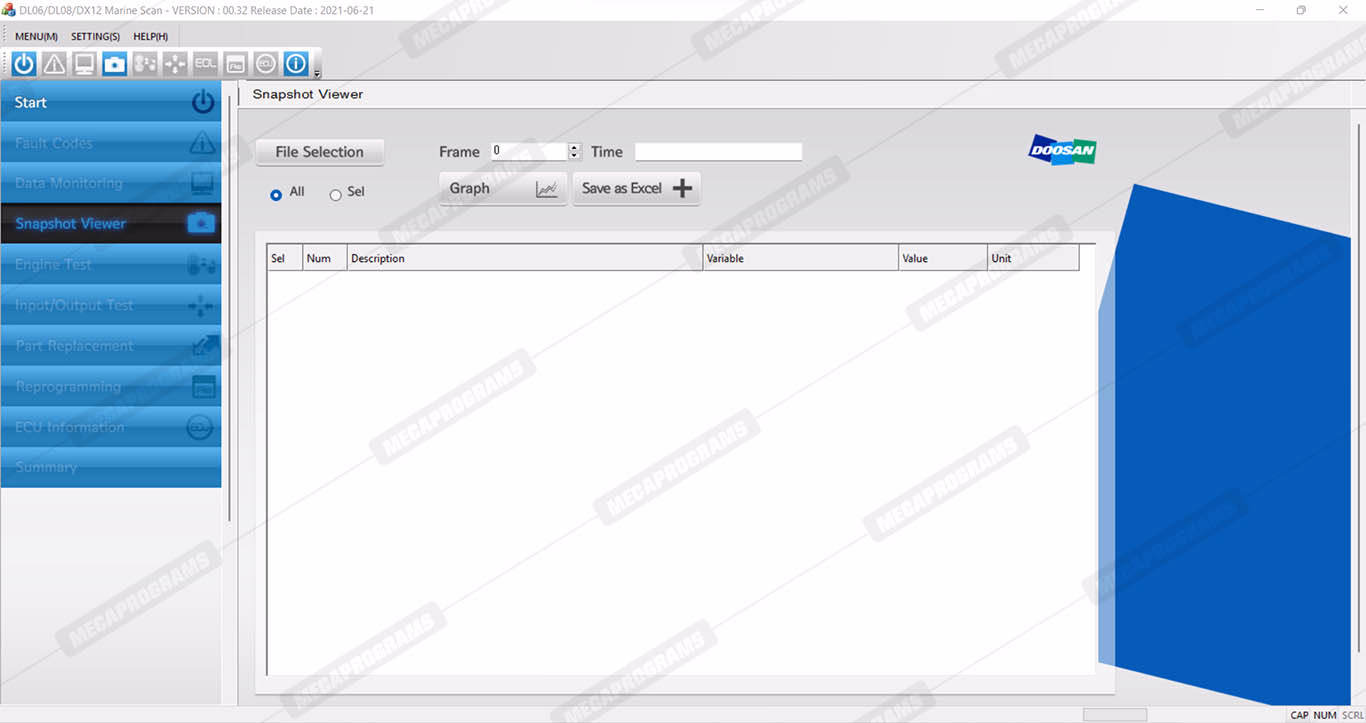
Task: Open the SETTING(S) menu
Action: click(x=95, y=37)
